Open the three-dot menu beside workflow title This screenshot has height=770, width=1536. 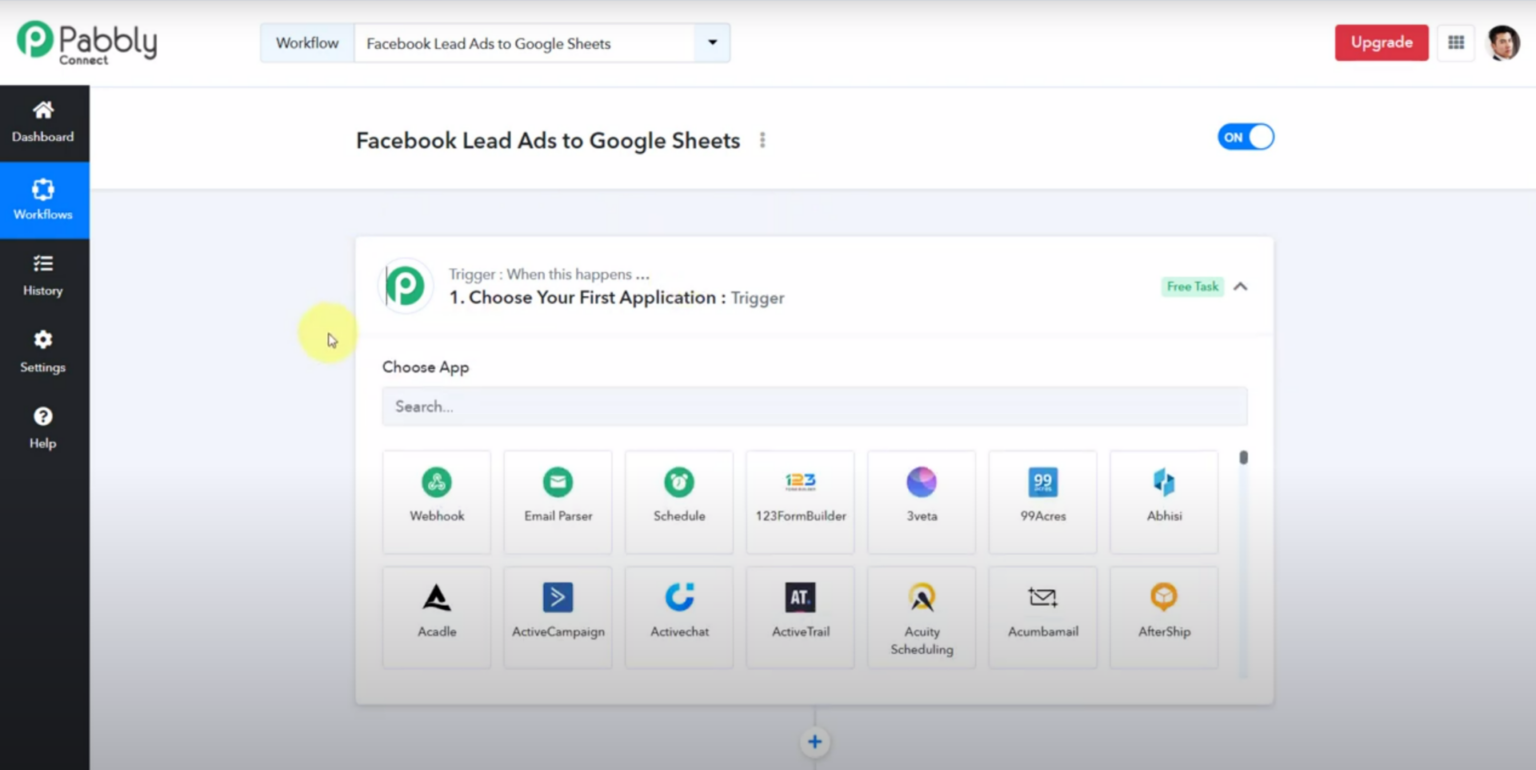point(762,140)
